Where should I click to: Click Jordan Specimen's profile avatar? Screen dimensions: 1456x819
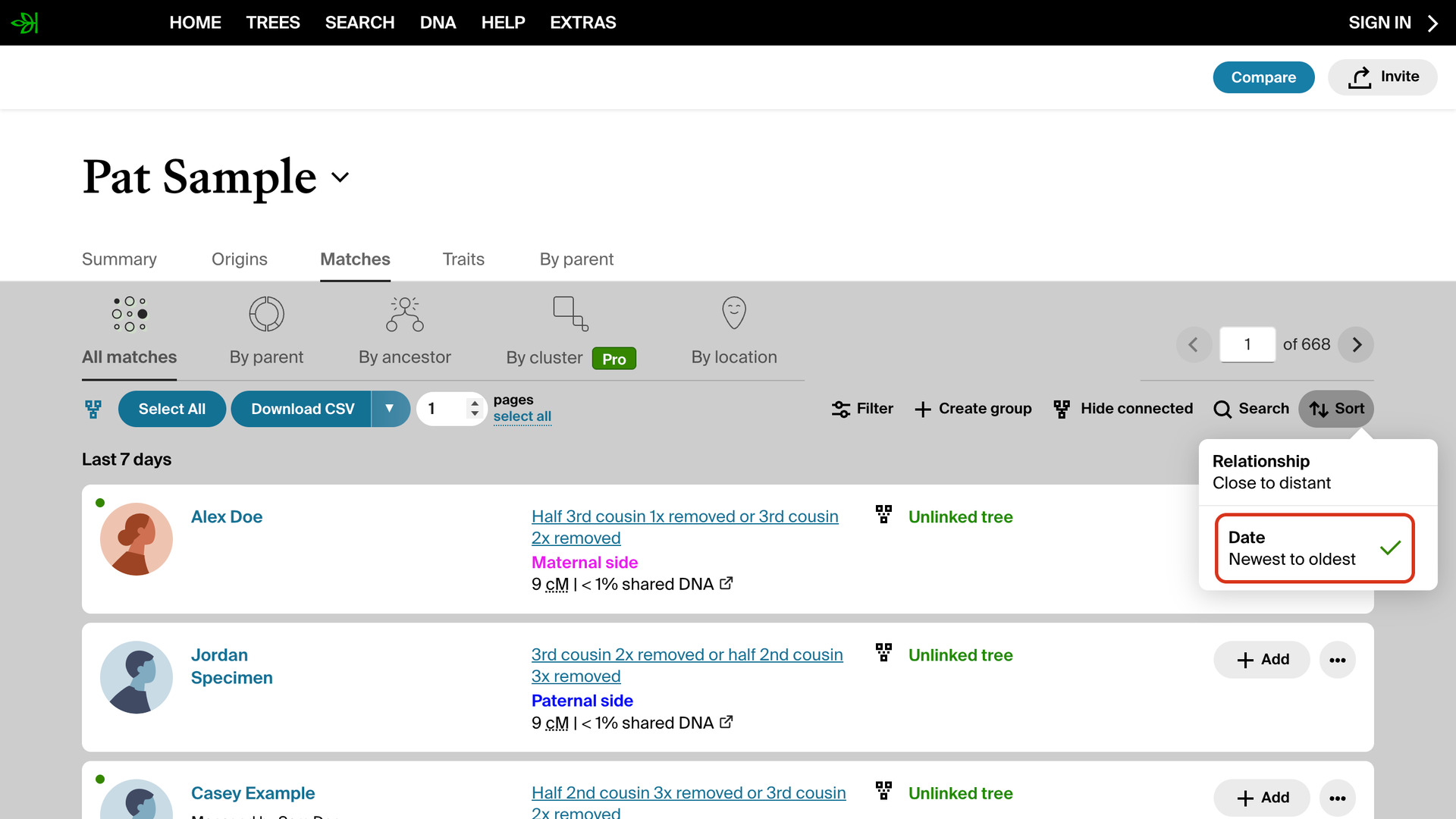[x=136, y=677]
